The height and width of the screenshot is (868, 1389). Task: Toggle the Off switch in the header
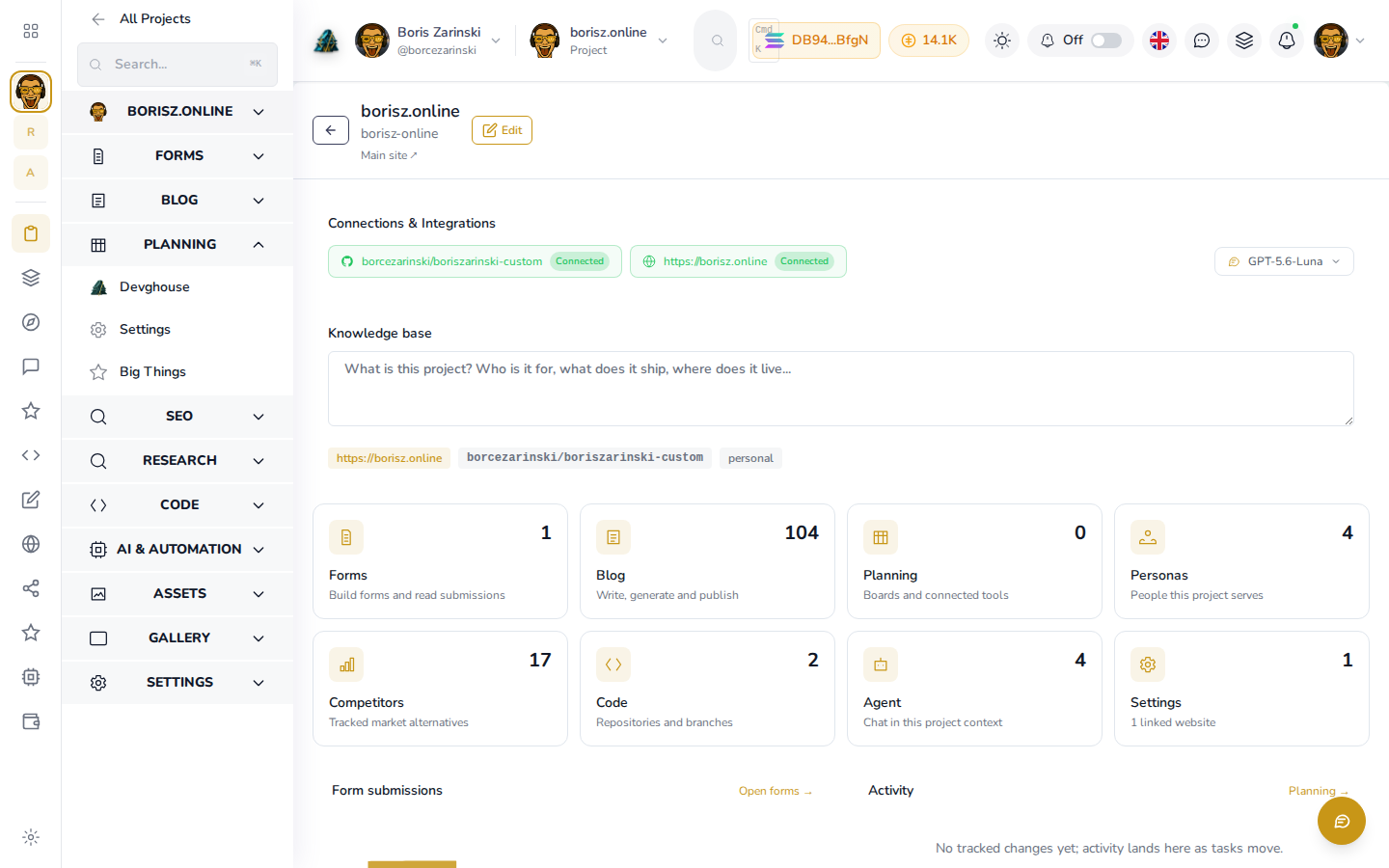(x=1106, y=41)
